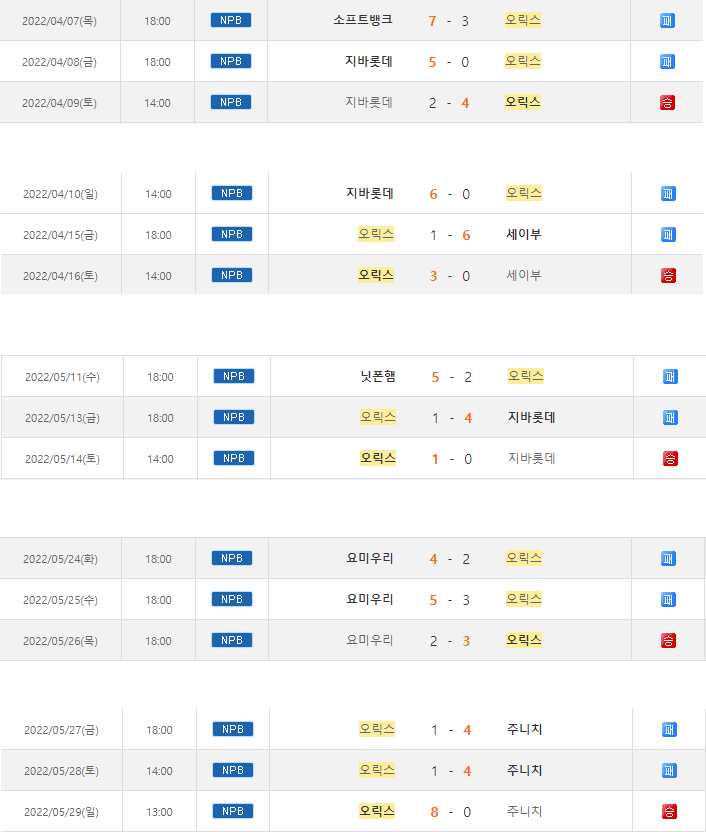This screenshot has width=706, height=832.
Task: Click the NPB badge in the 2022/05/25 row
Action: [231, 599]
